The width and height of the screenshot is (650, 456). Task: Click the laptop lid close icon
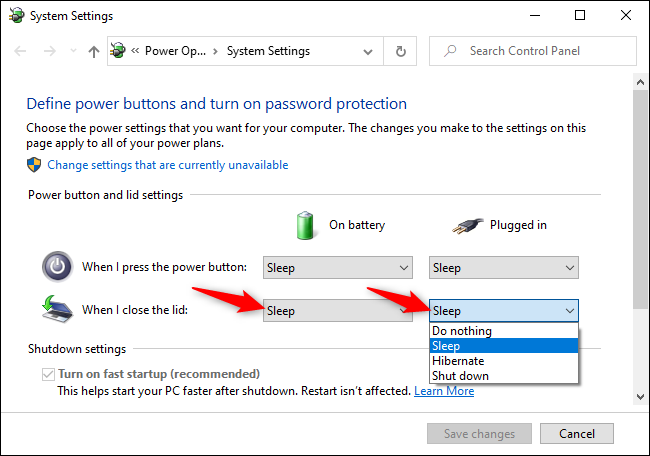coord(56,310)
